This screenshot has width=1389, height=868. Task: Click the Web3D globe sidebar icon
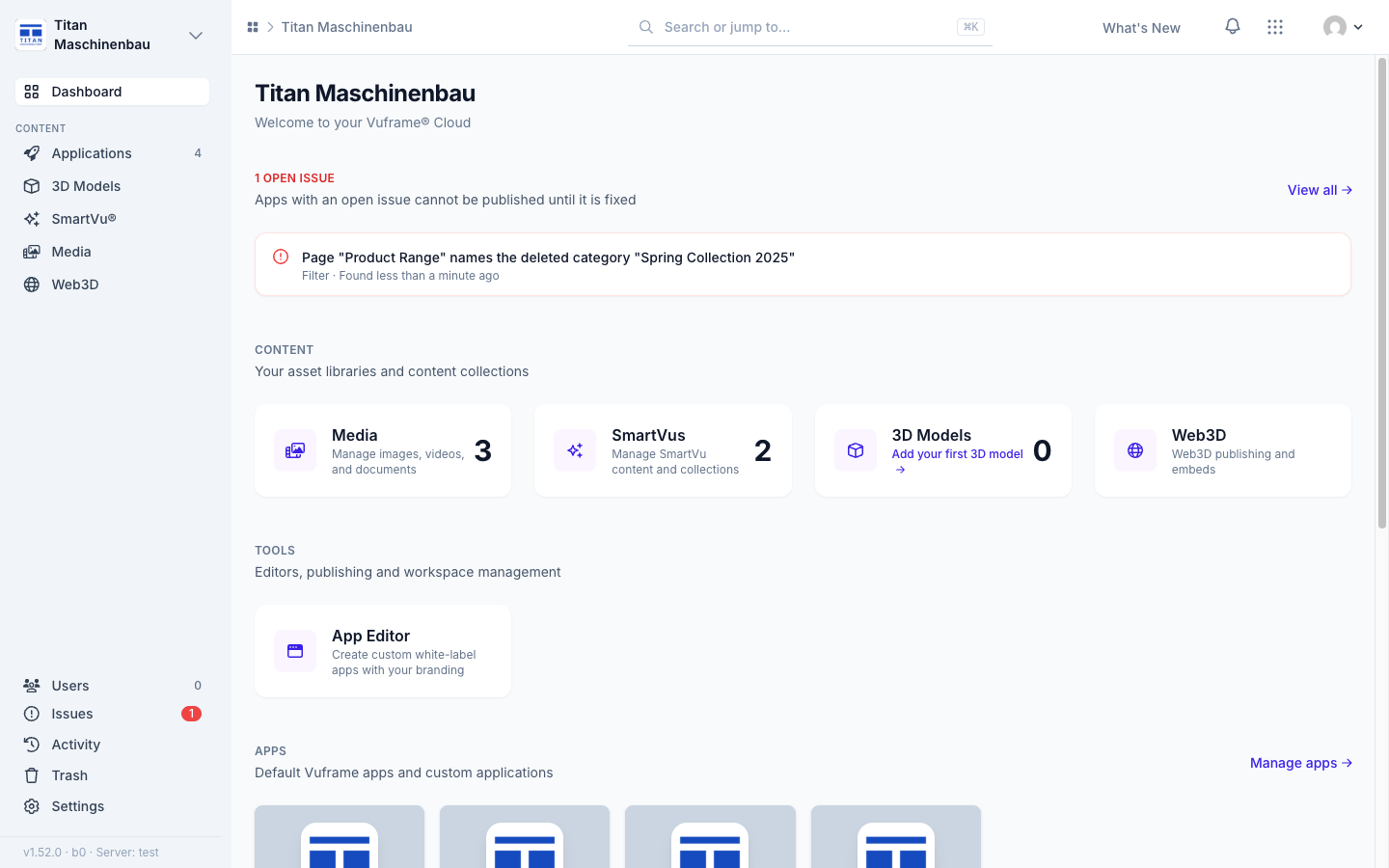pyautogui.click(x=32, y=285)
